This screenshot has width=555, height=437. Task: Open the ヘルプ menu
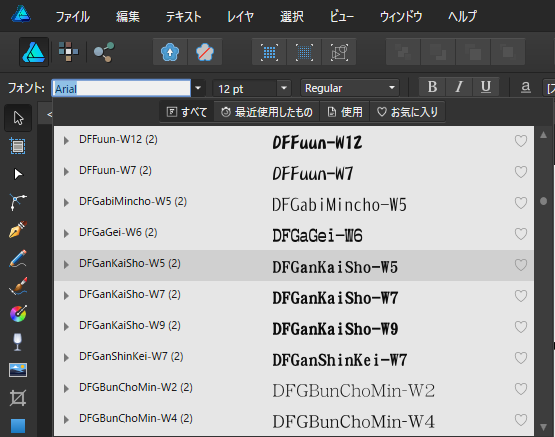coord(462,17)
